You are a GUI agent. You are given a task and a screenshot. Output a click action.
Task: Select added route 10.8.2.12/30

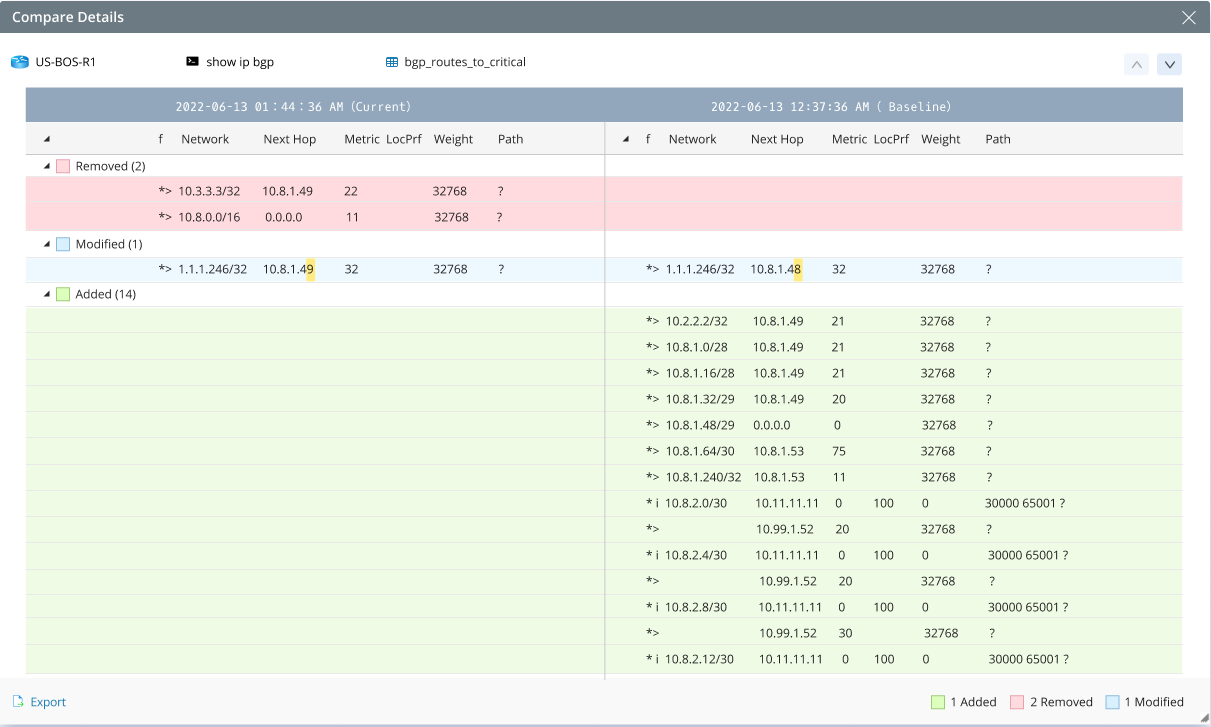coord(700,659)
